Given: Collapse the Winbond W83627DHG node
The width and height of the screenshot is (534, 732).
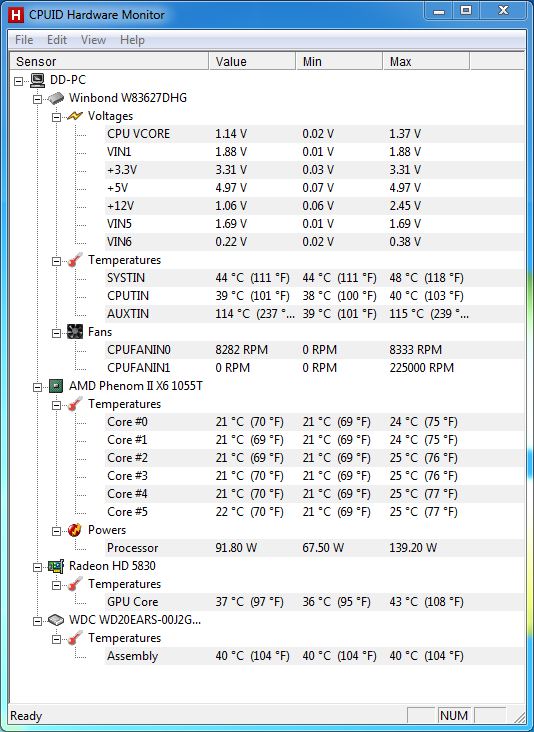Looking at the screenshot, I should pos(37,99).
